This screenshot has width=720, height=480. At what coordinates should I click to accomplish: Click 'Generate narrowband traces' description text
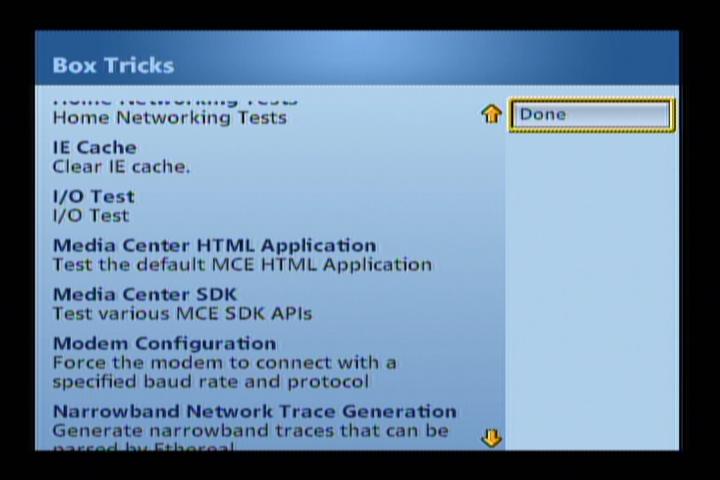[250, 430]
